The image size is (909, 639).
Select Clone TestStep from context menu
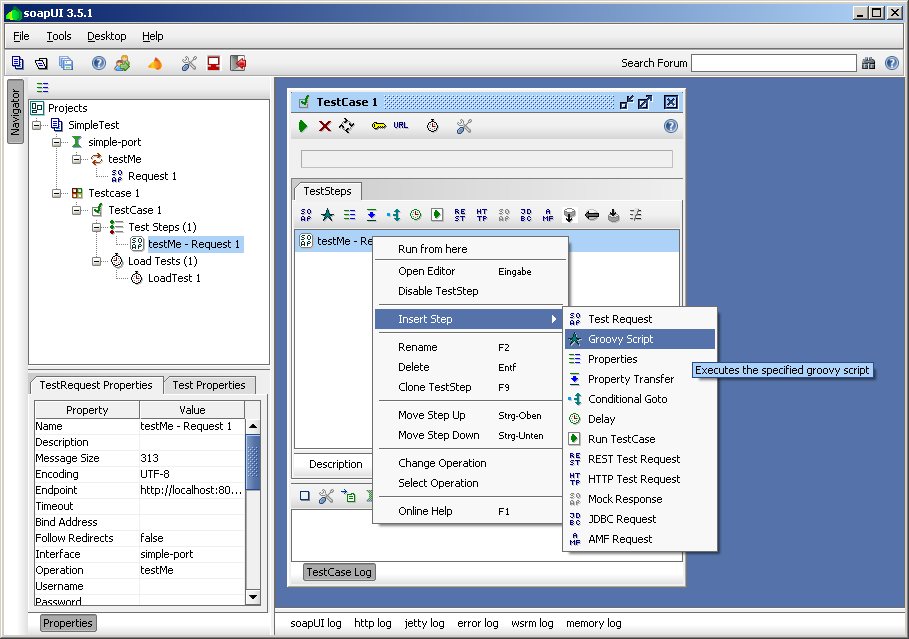click(x=470, y=387)
